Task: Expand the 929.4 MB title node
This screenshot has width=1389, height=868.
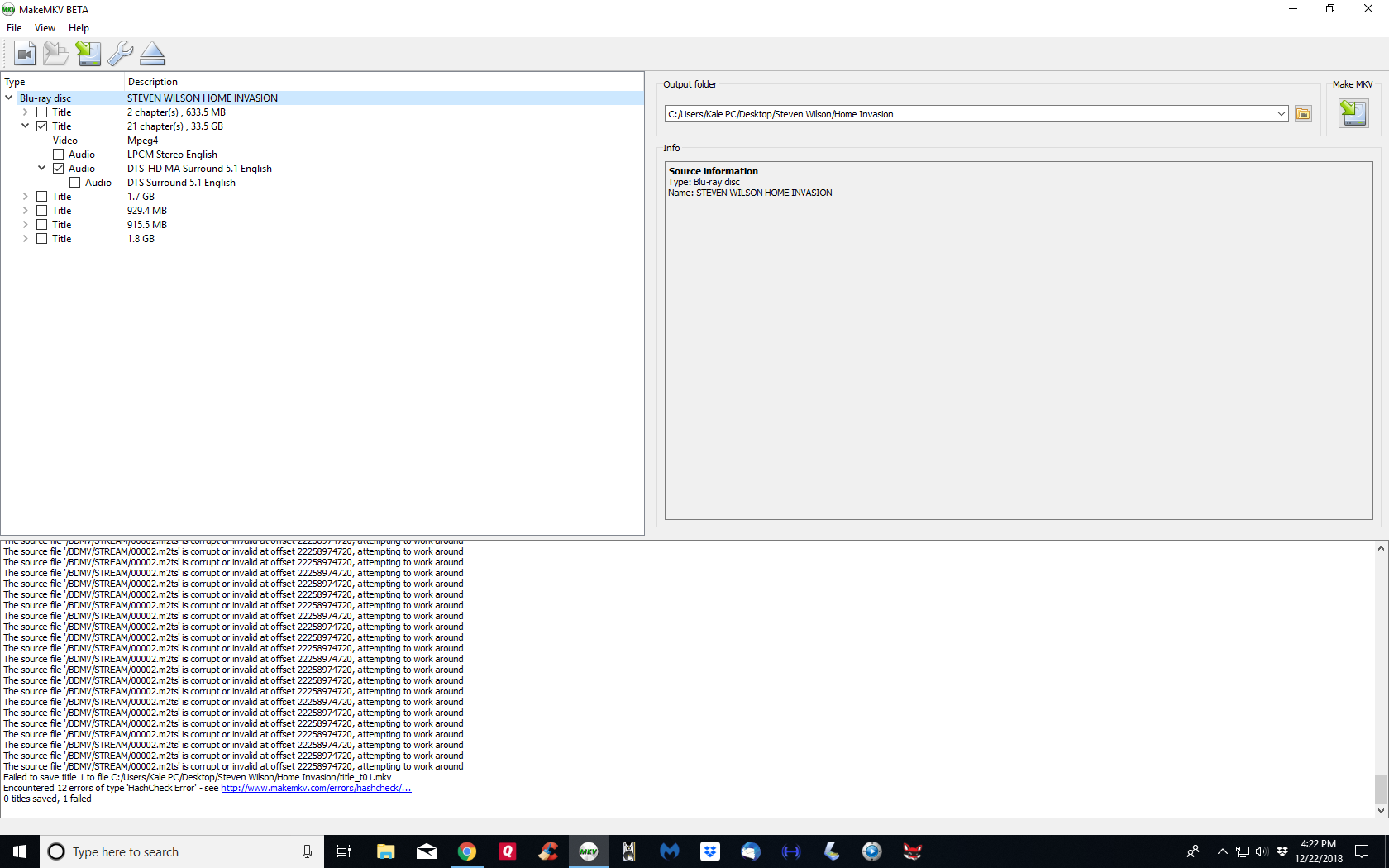Action: (x=26, y=211)
